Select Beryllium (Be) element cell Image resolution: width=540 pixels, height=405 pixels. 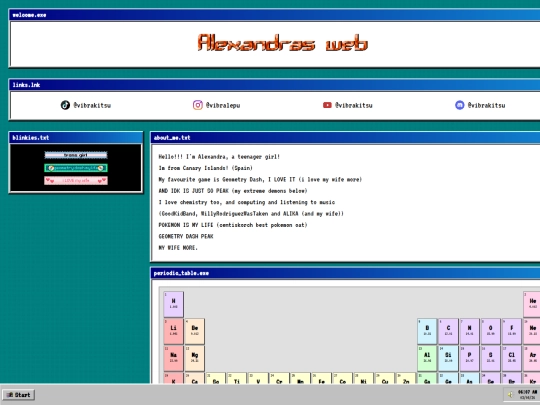195,331
